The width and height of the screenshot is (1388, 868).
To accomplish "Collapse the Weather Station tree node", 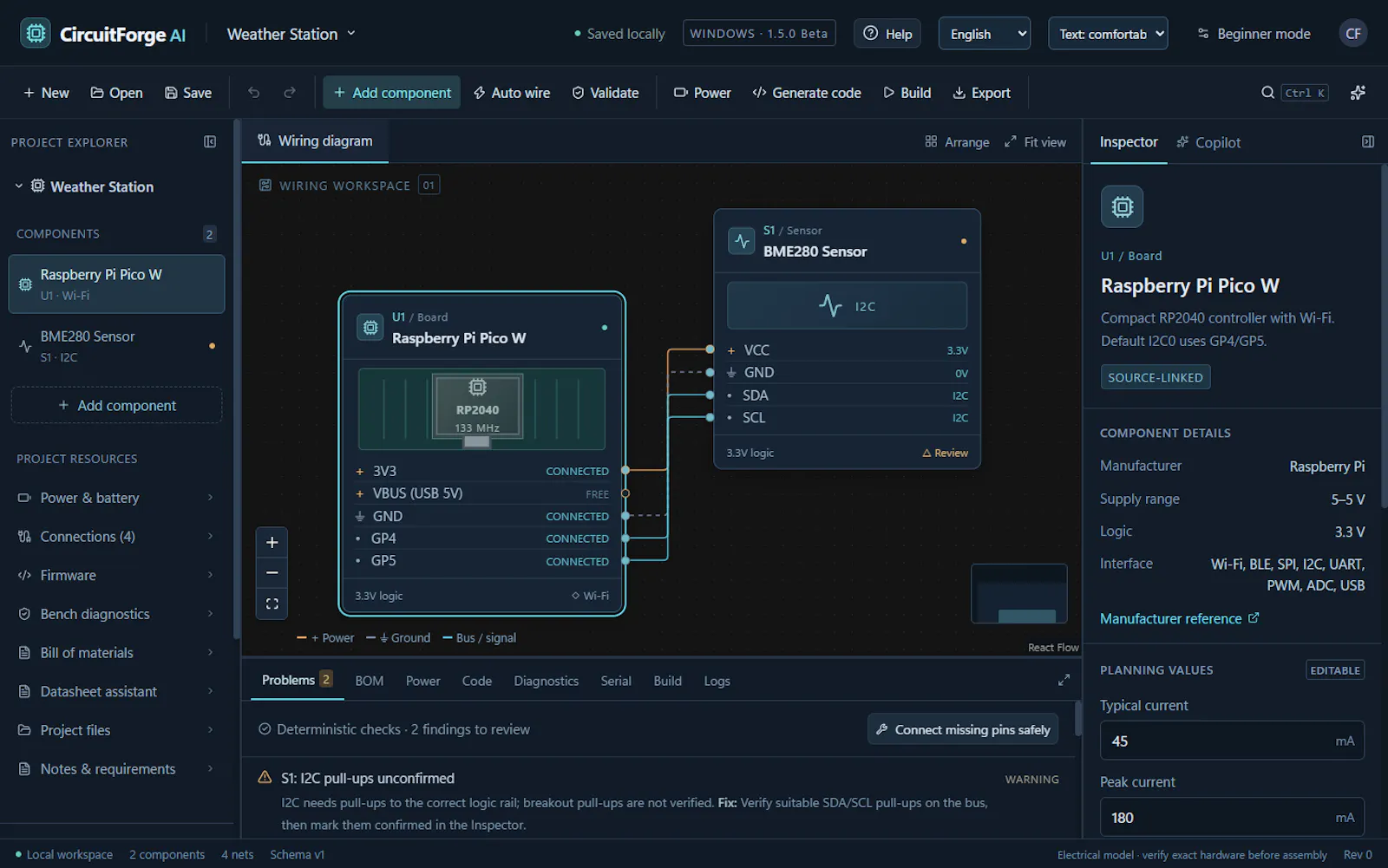I will [18, 186].
